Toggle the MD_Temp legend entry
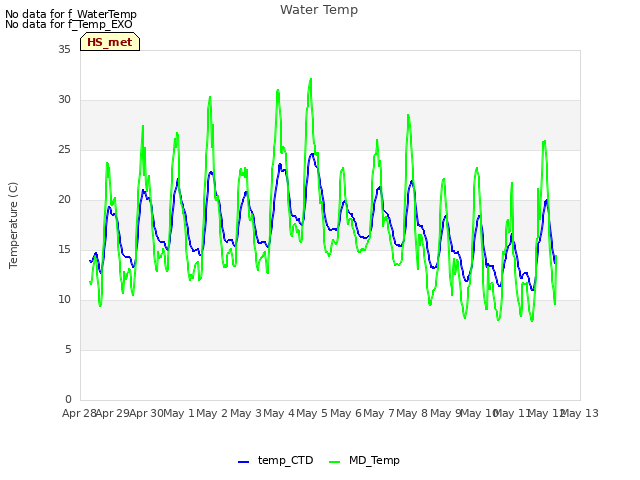The image size is (640, 480). (364, 460)
